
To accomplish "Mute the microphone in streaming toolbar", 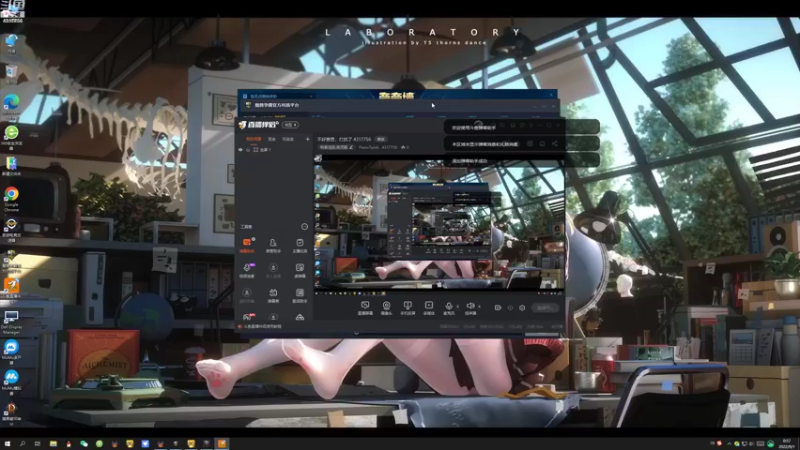I will pos(448,307).
